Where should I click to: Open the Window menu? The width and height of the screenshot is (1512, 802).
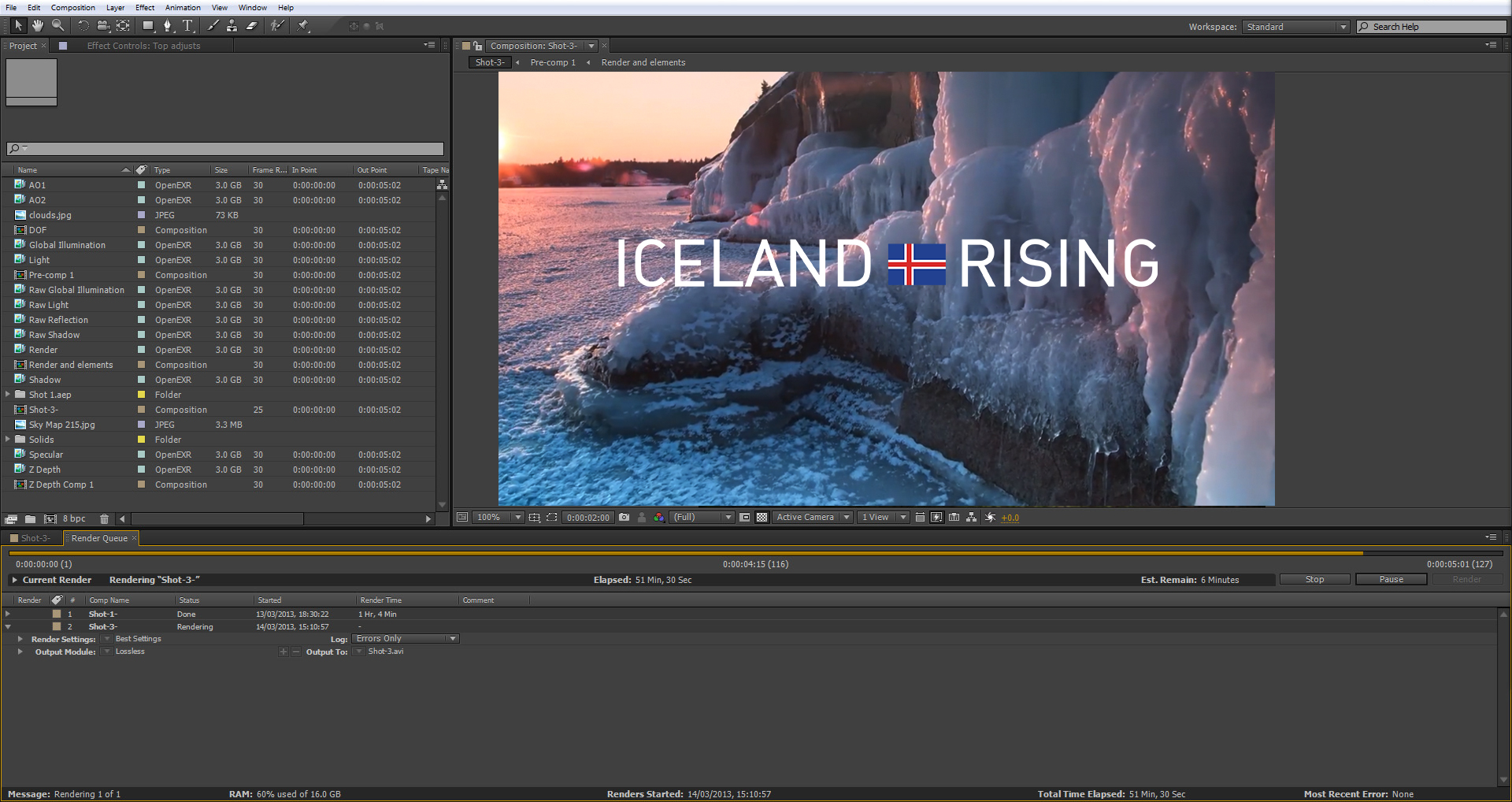pyautogui.click(x=253, y=7)
